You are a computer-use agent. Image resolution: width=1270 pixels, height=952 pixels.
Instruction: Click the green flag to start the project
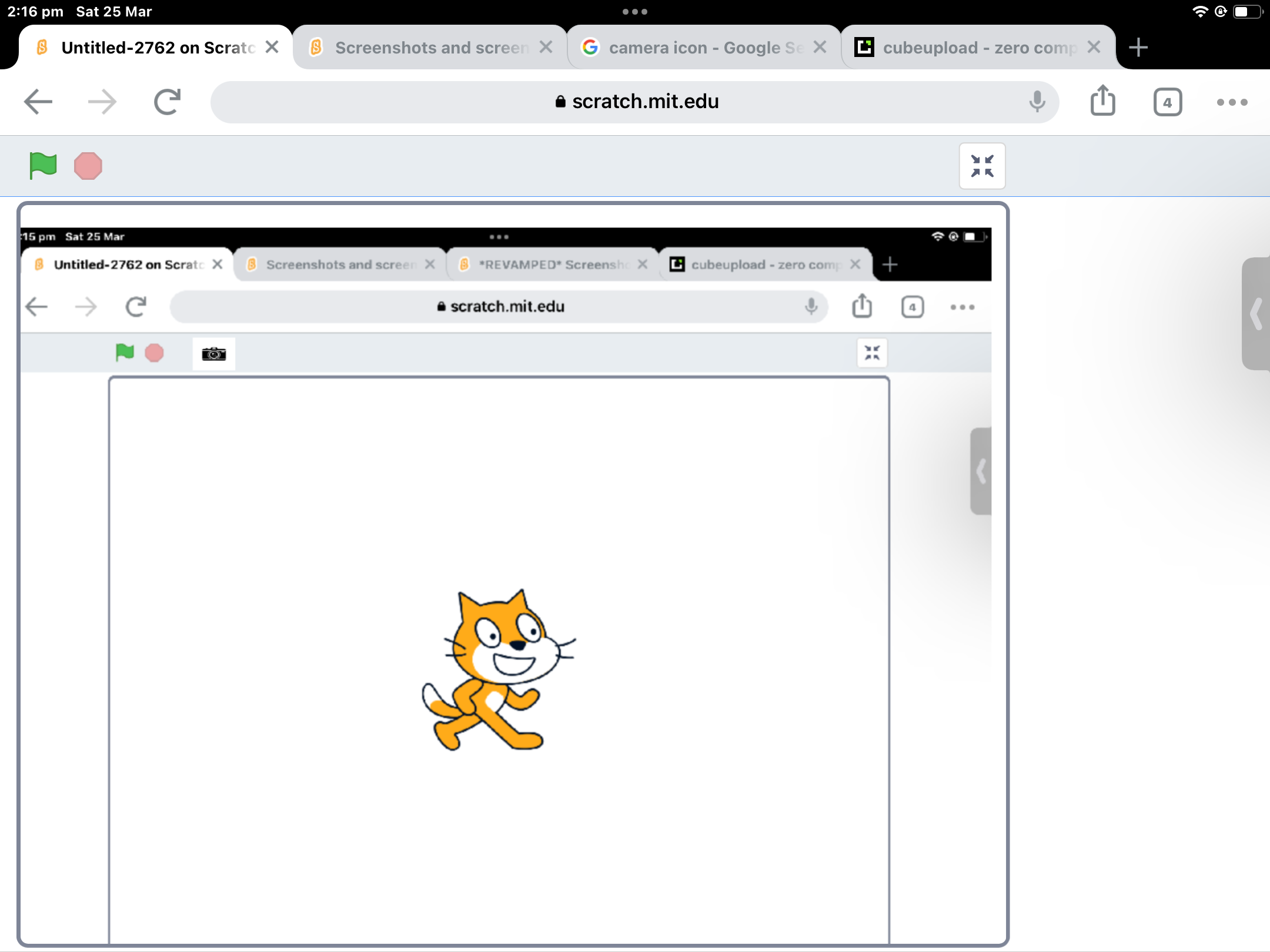point(42,165)
